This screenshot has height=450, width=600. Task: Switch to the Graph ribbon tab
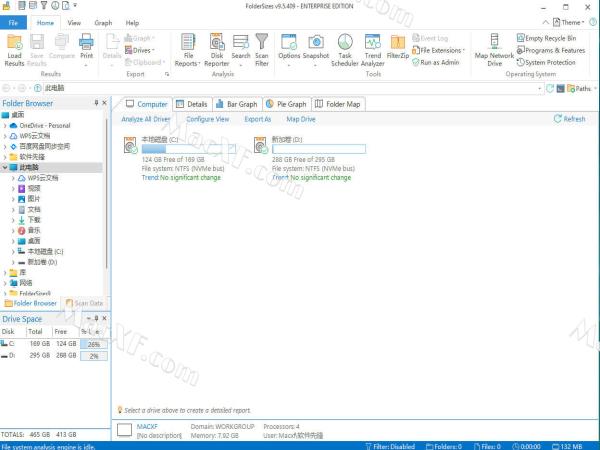(103, 23)
